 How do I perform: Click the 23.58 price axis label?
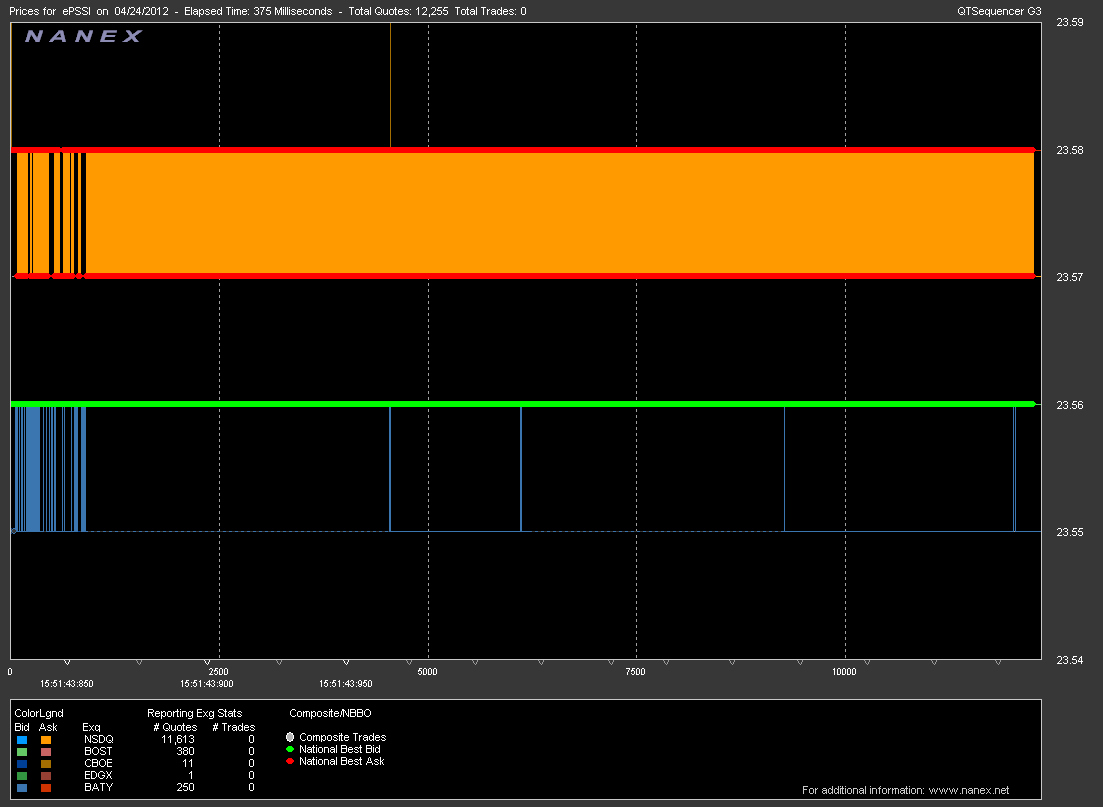pos(1070,150)
